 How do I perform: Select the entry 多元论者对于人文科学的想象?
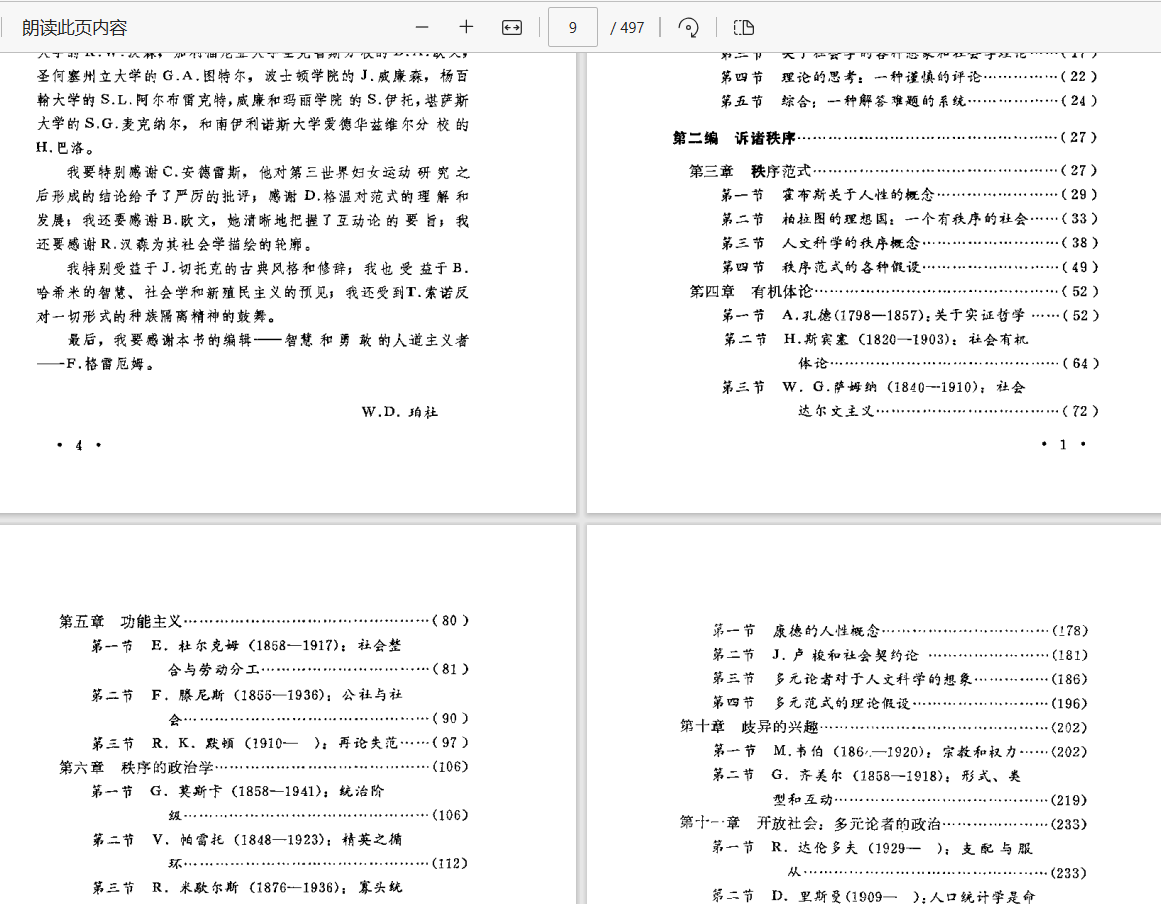click(900, 679)
